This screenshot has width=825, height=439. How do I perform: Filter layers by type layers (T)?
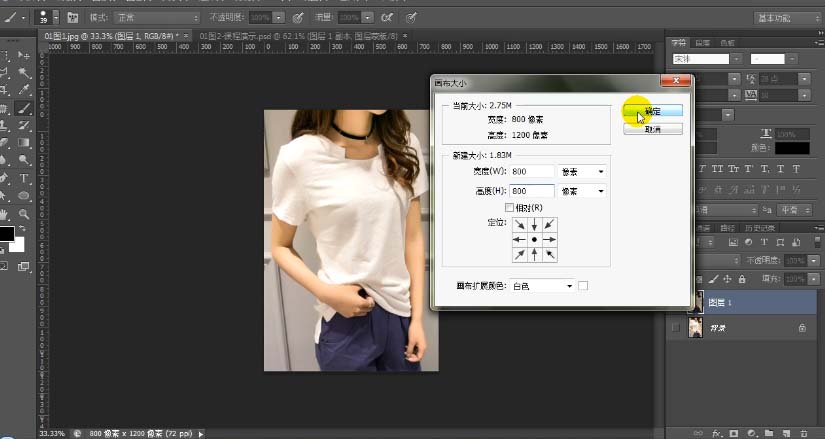[764, 242]
